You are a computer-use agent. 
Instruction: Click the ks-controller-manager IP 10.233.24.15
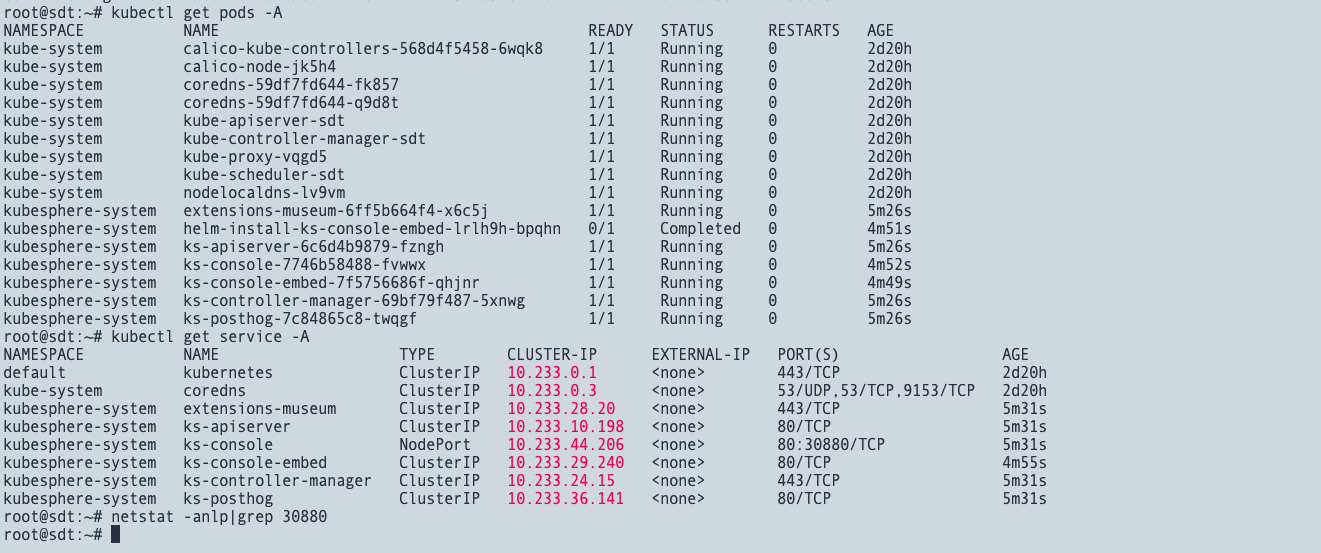point(561,481)
